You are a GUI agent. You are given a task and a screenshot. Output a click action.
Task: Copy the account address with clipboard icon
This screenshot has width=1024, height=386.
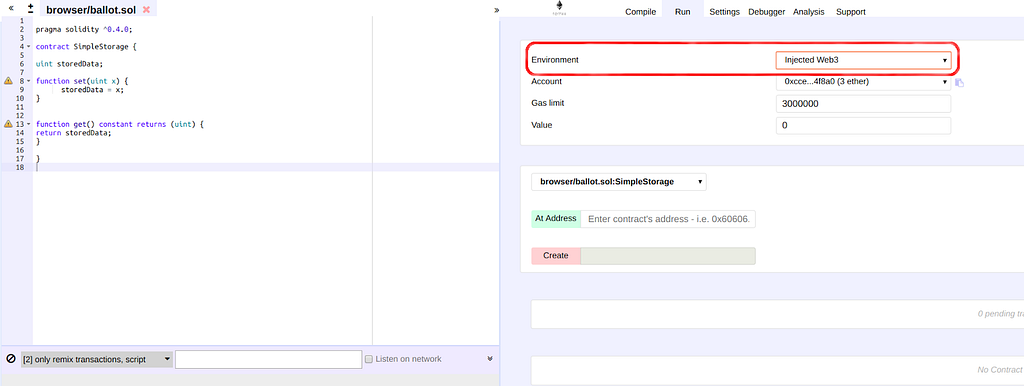pyautogui.click(x=959, y=82)
